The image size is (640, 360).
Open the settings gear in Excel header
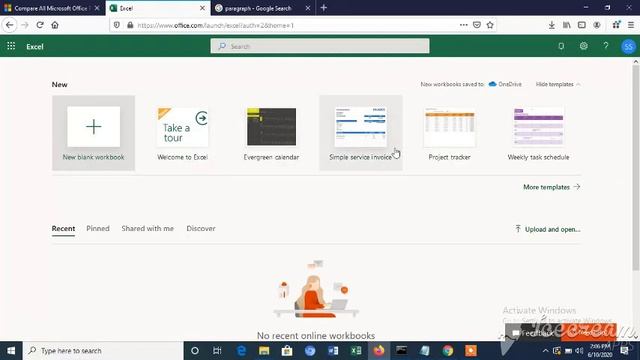[584, 46]
